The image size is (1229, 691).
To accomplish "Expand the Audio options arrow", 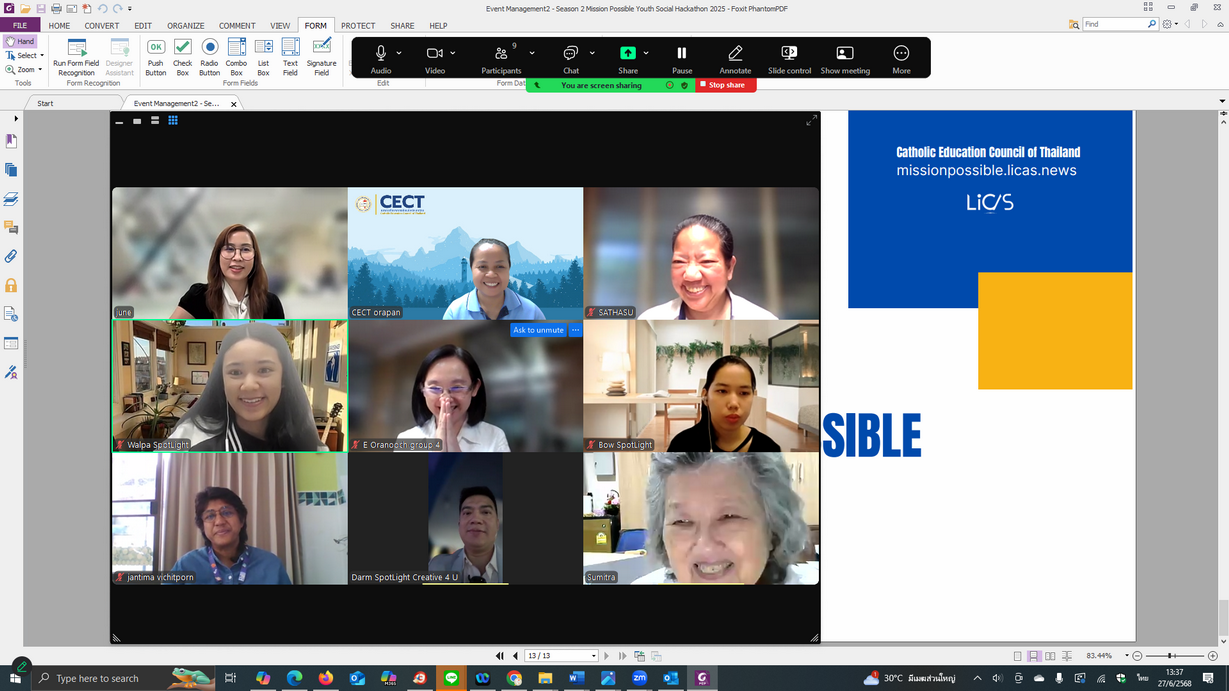I will tap(399, 53).
